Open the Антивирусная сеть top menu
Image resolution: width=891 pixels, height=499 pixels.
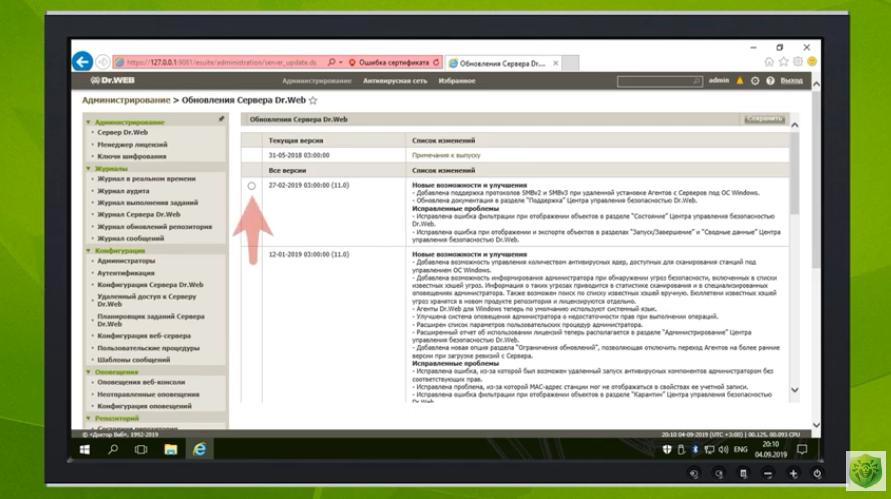395,81
